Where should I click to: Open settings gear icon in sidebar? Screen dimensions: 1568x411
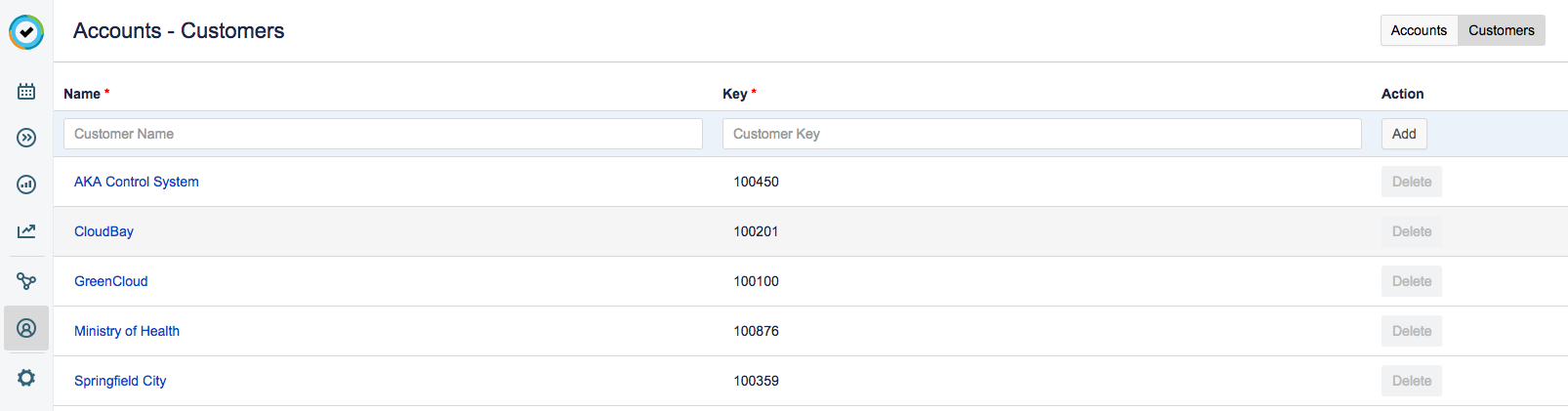click(26, 378)
